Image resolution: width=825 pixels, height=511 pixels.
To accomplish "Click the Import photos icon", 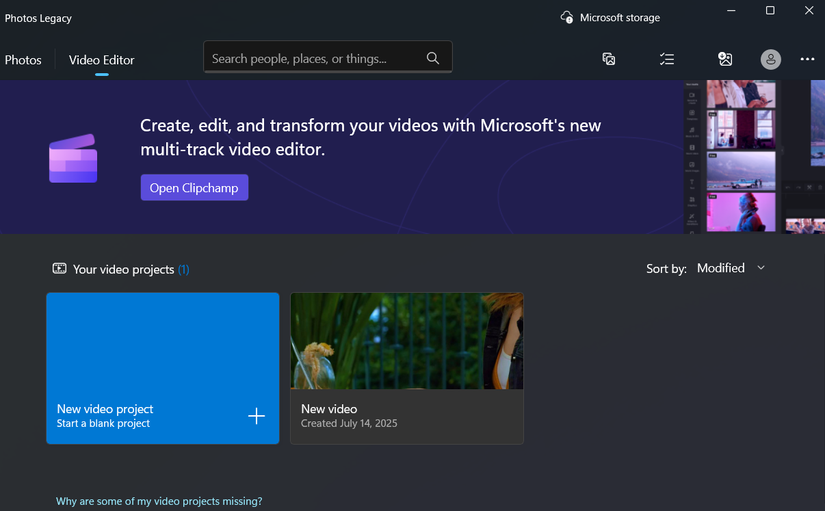I will point(725,59).
